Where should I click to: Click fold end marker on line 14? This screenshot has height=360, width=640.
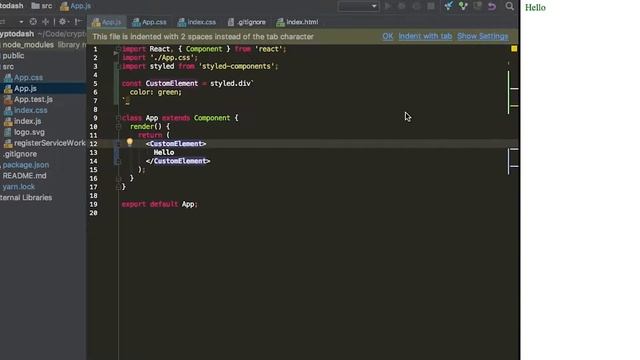tap(118, 161)
